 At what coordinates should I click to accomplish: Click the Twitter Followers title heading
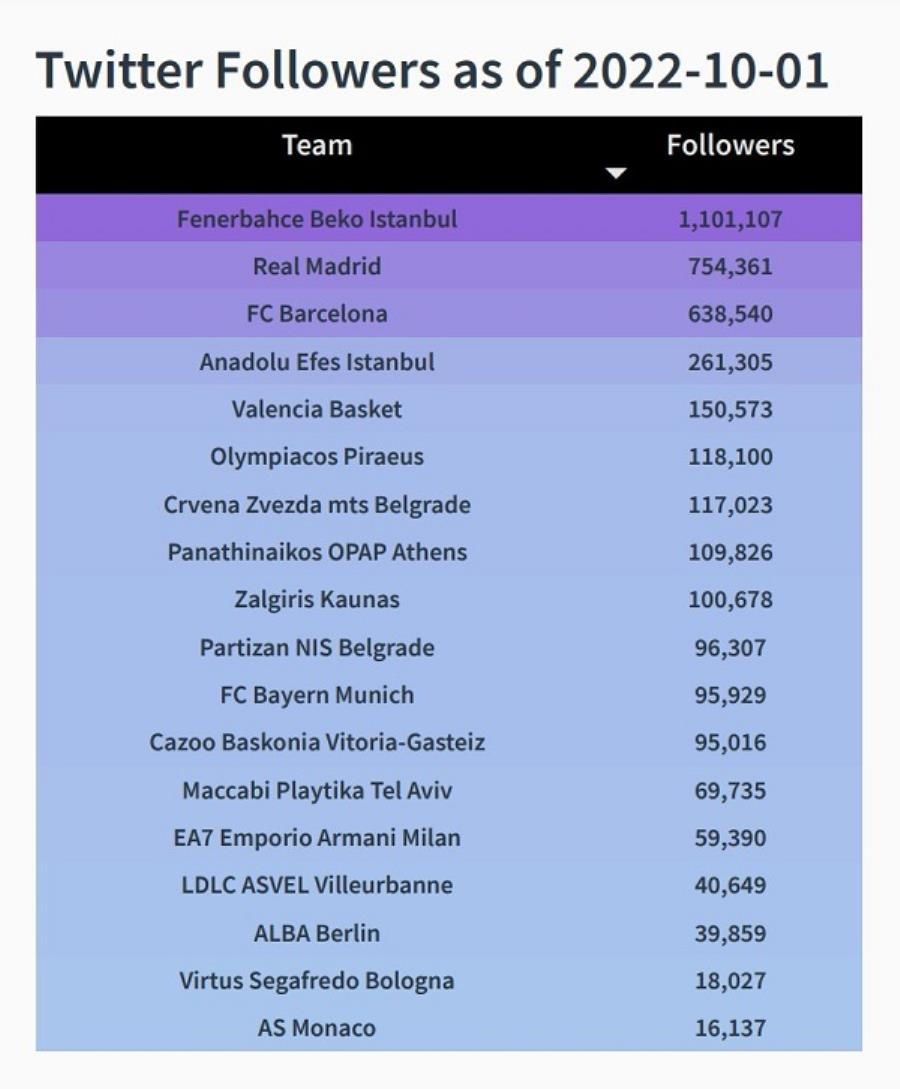tap(432, 70)
